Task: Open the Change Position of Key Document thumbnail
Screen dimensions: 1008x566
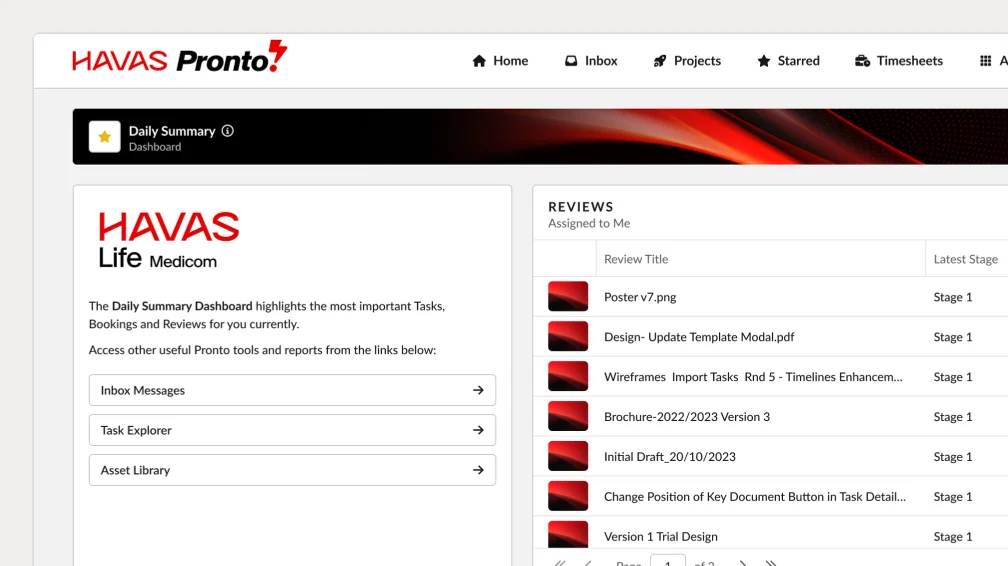Action: click(x=568, y=496)
